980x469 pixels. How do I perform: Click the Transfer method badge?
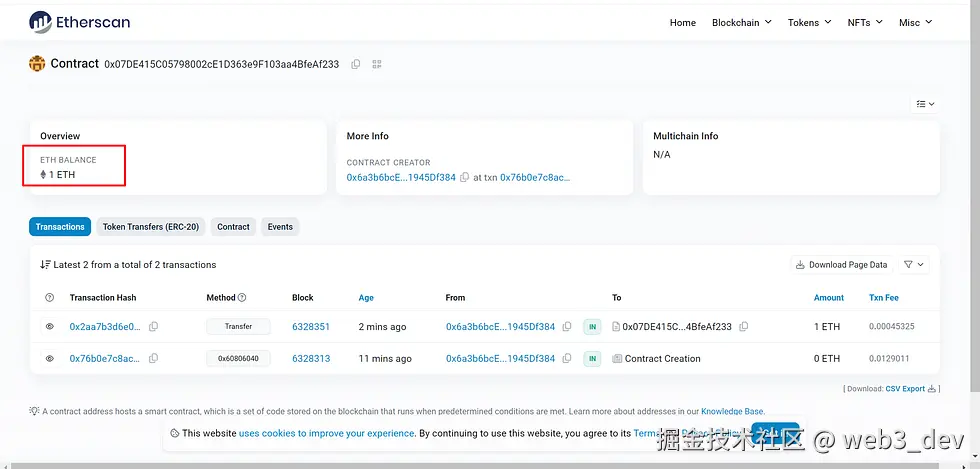coord(238,326)
